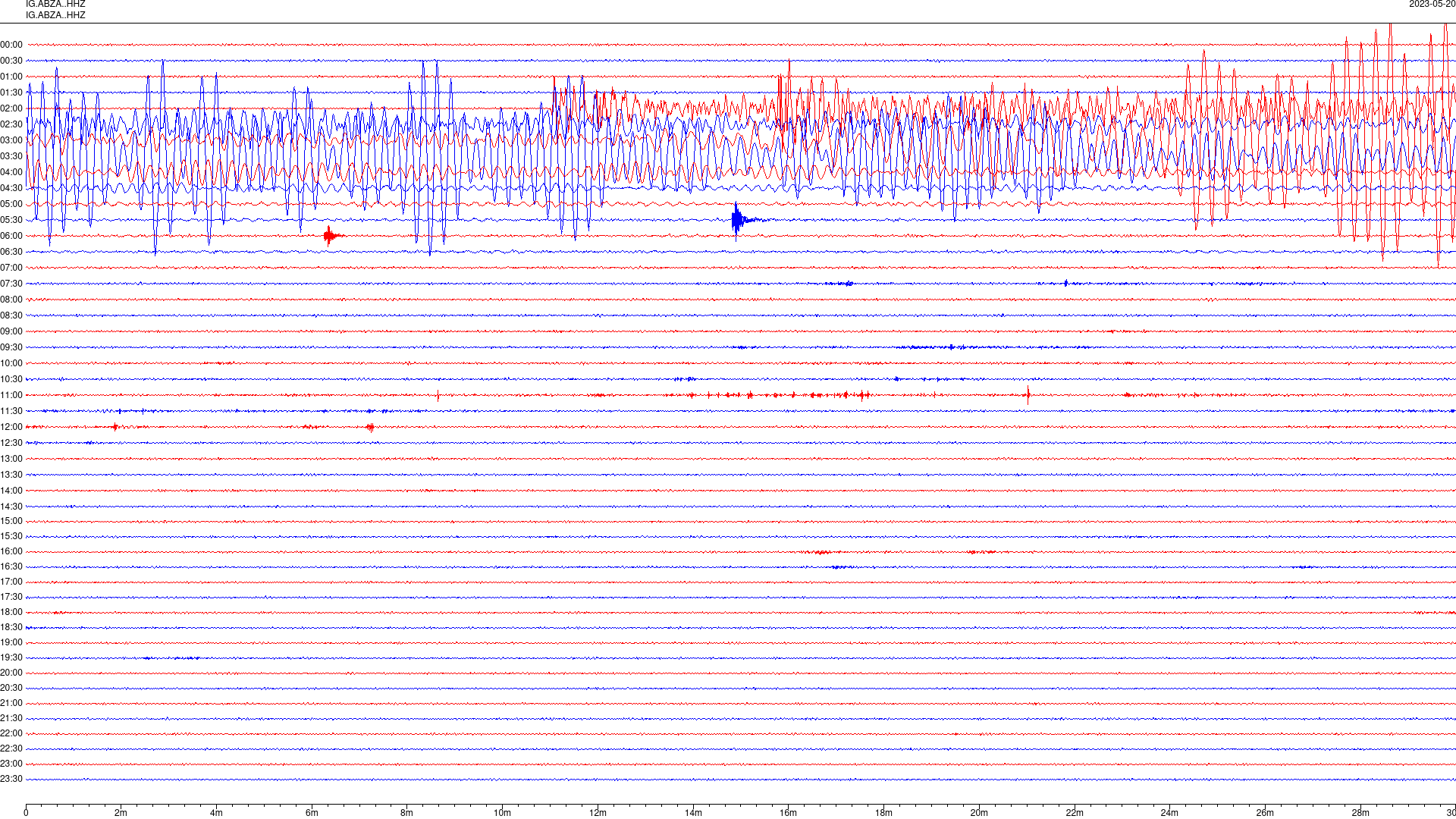Click the 4m tick on time axis
This screenshot has height=819, width=1456.
[216, 813]
